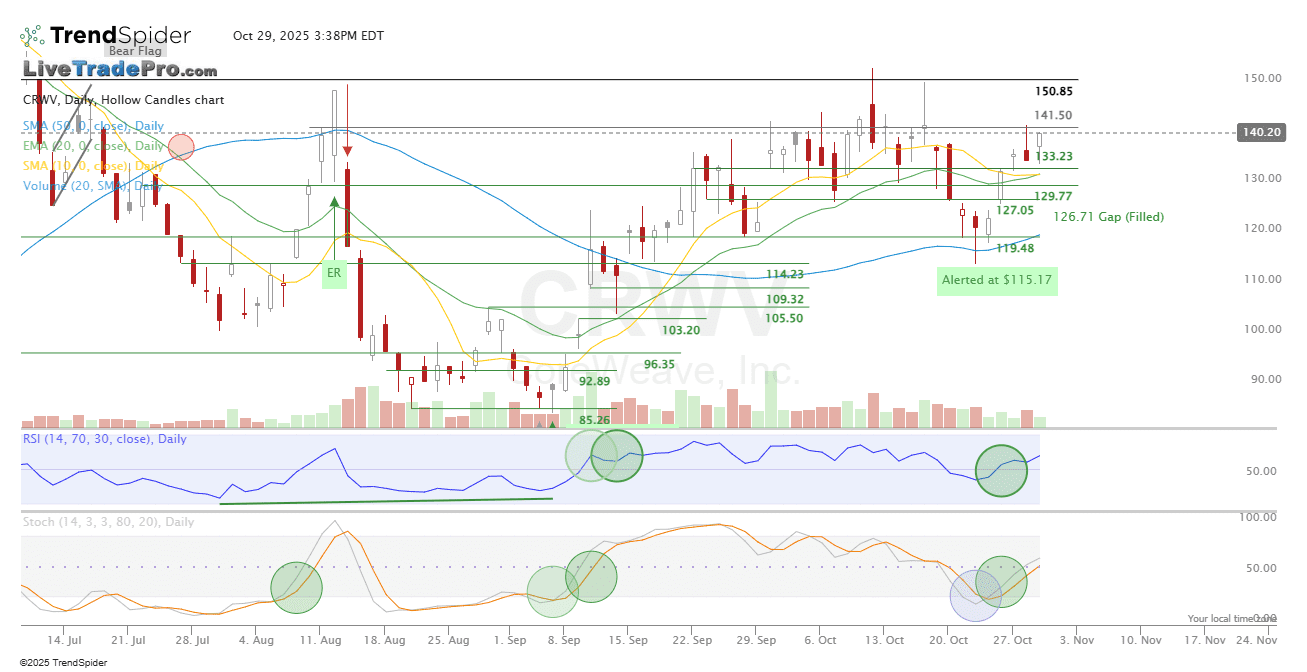Click the green ER earnings marker box

[x=334, y=272]
